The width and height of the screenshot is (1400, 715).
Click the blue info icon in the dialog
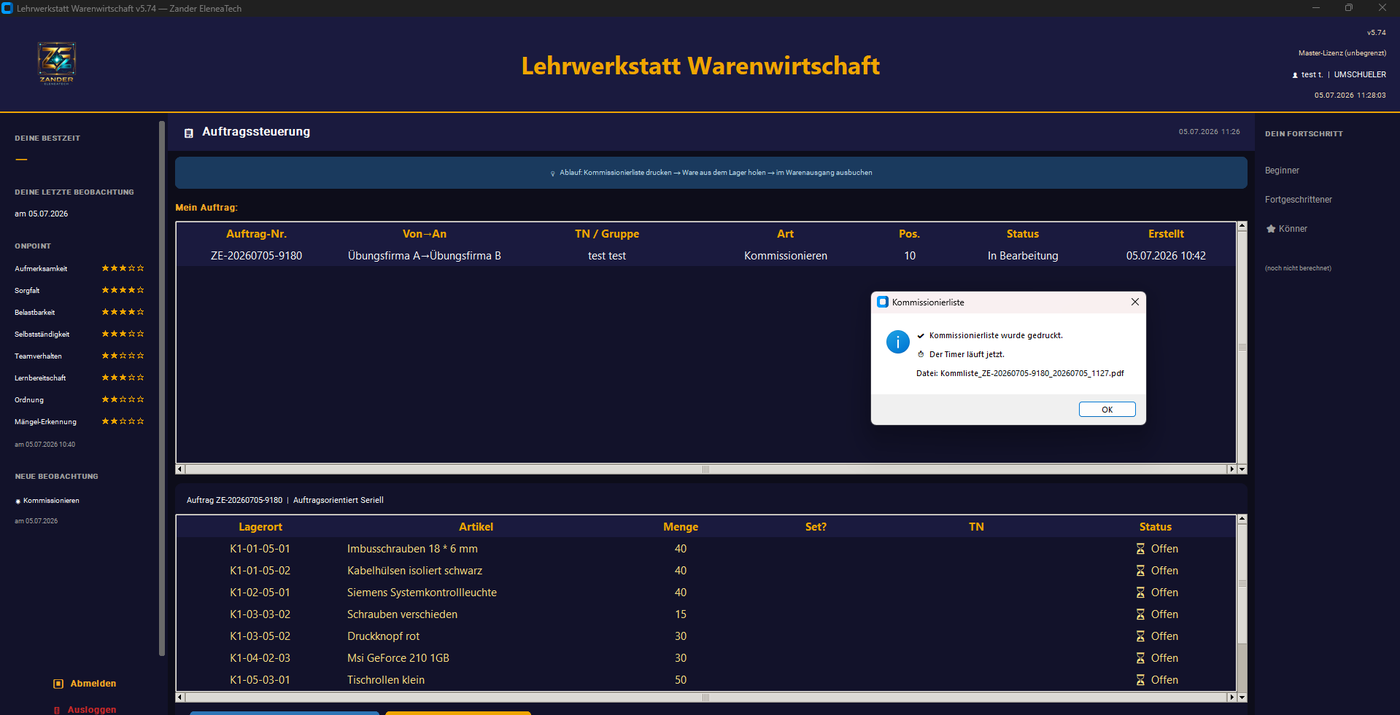[x=897, y=342]
